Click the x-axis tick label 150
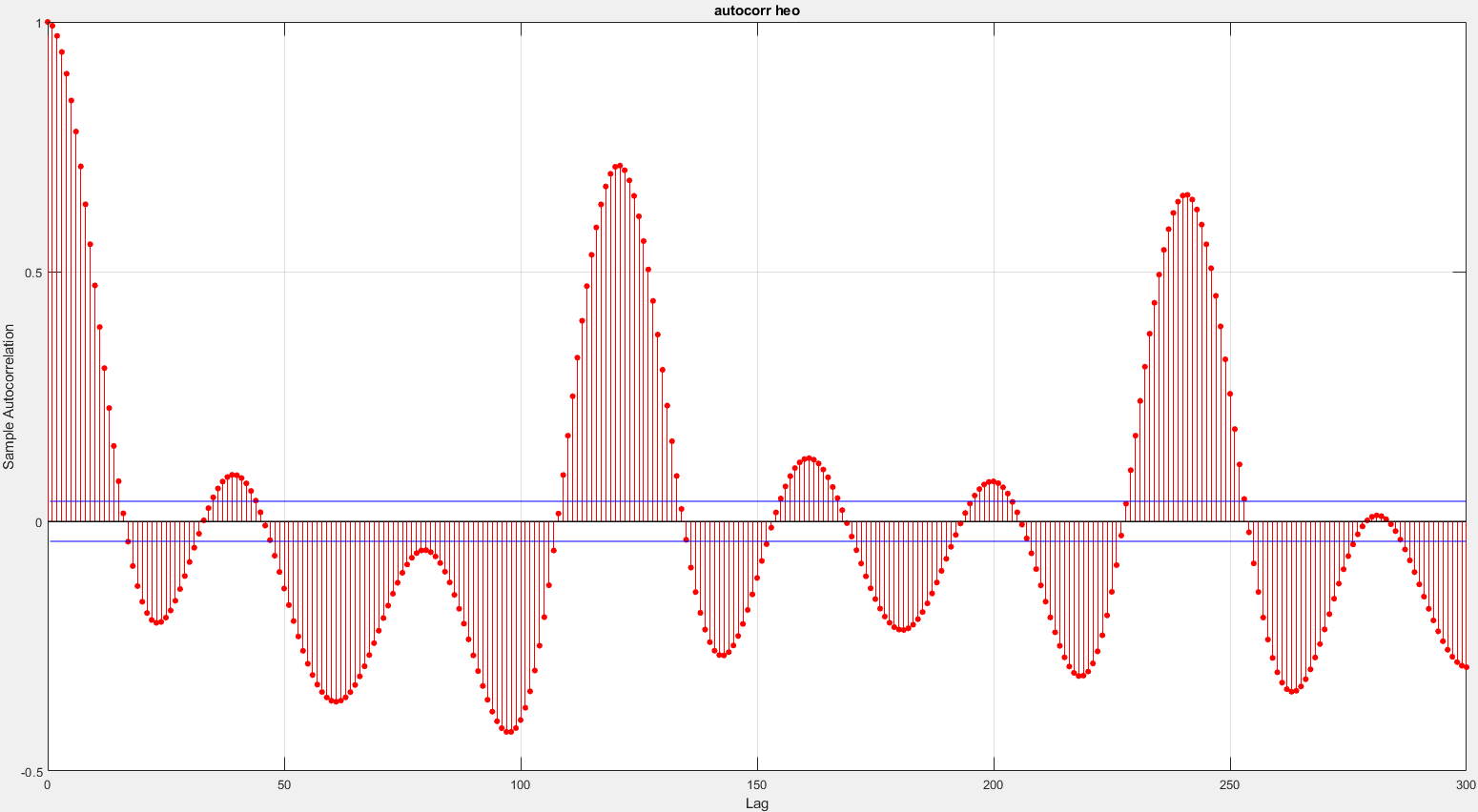 click(757, 784)
